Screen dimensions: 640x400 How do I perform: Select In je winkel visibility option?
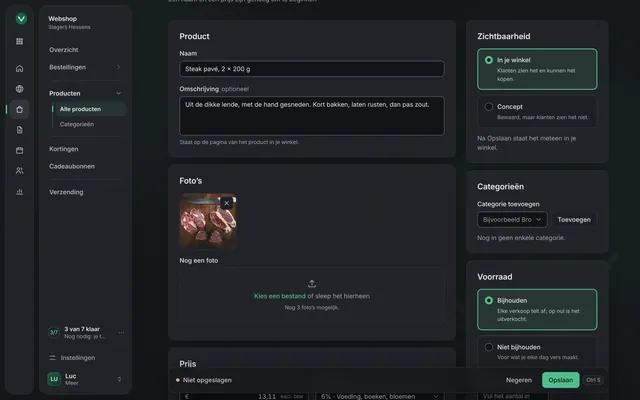pos(537,69)
